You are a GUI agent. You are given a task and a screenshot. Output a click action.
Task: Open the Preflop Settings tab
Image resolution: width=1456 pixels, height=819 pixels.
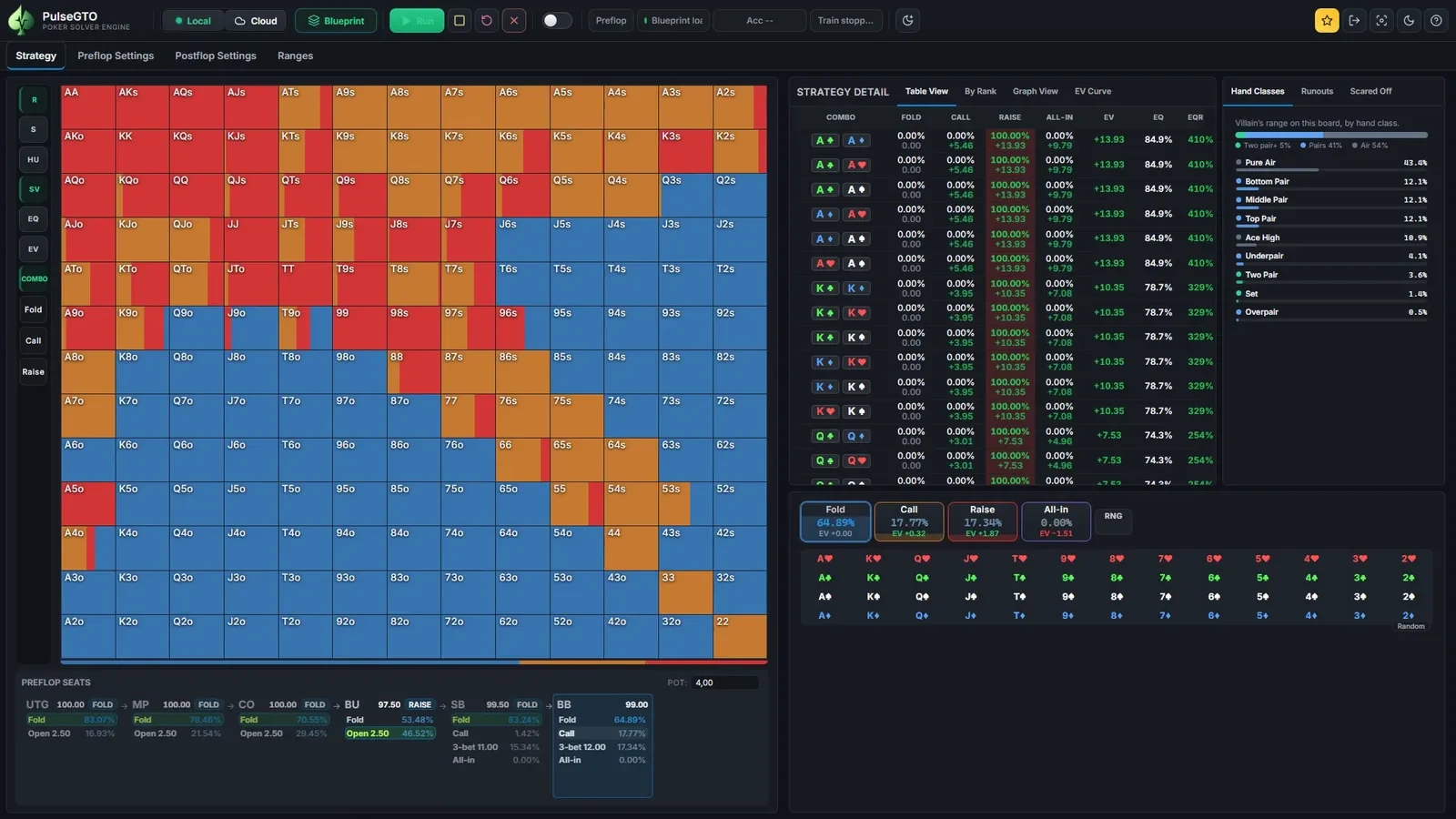pyautogui.click(x=116, y=56)
